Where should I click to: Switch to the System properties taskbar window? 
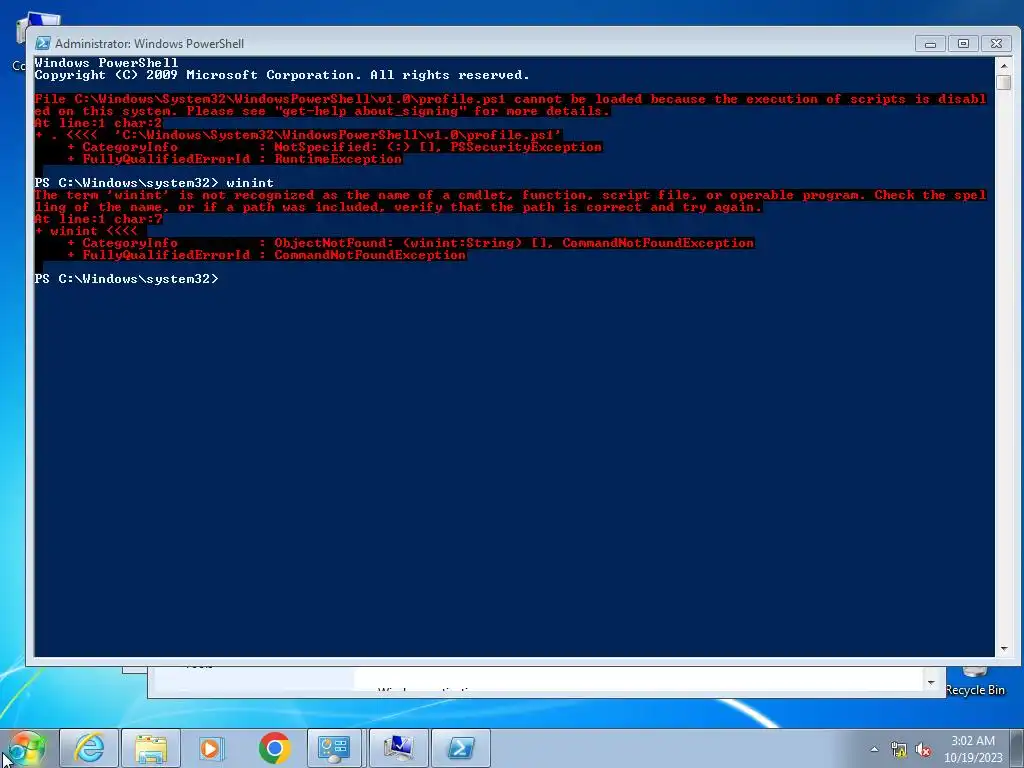point(398,748)
